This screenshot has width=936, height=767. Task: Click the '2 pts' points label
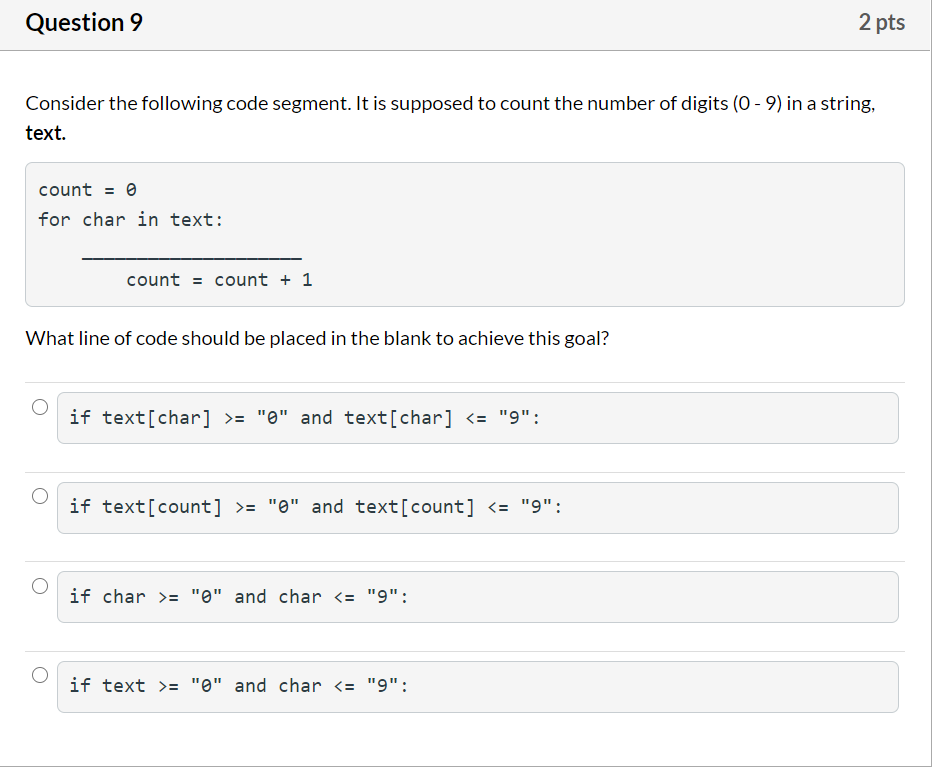pyautogui.click(x=882, y=23)
